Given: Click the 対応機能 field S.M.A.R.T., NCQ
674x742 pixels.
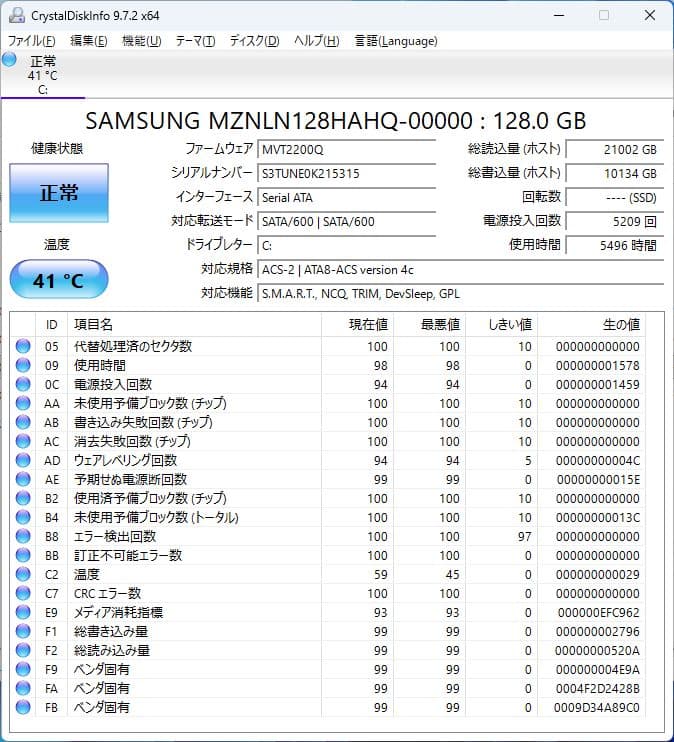Looking at the screenshot, I should [461, 294].
